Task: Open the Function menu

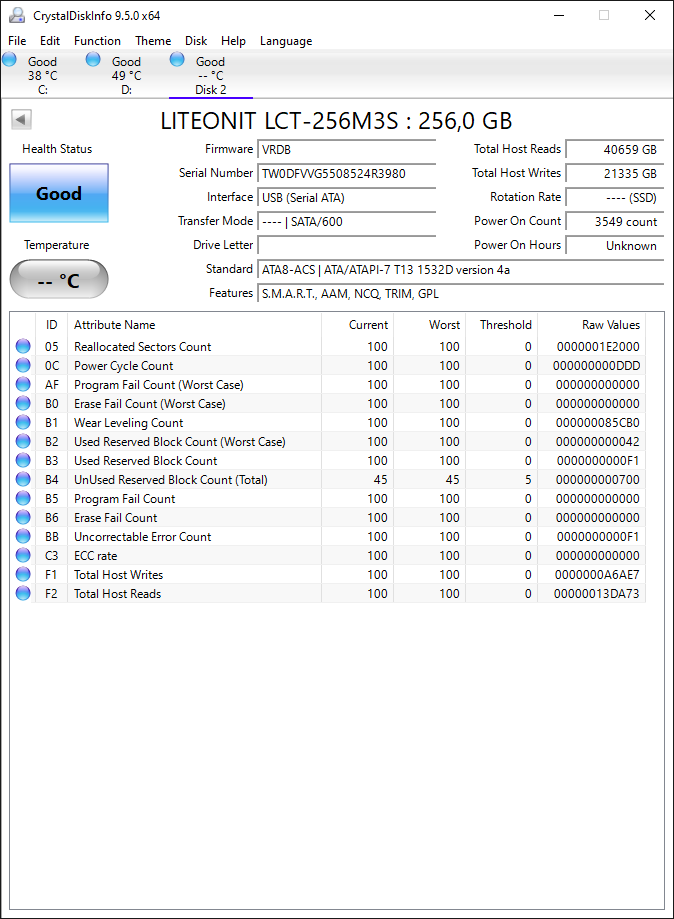Action: 97,40
